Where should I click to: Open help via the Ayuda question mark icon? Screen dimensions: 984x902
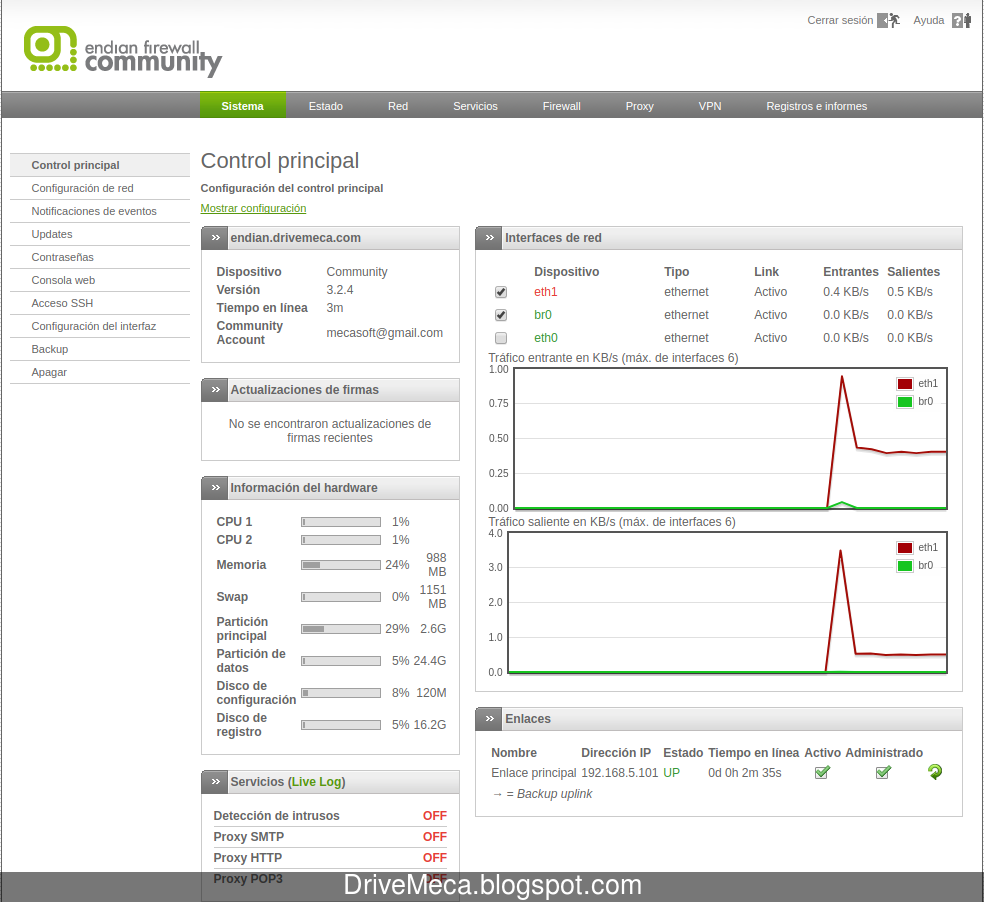tap(956, 19)
